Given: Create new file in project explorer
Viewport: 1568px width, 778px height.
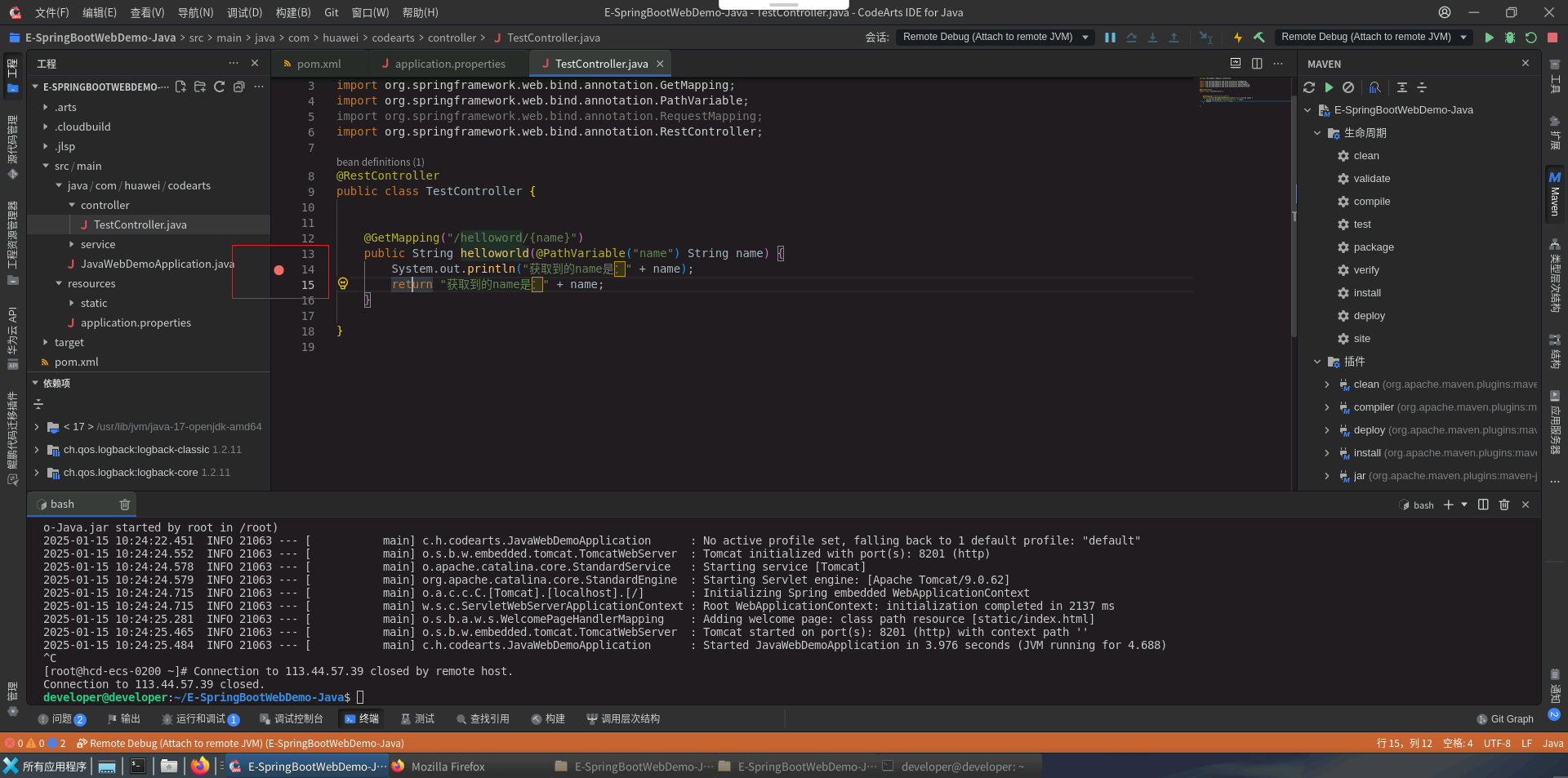Looking at the screenshot, I should coord(180,87).
